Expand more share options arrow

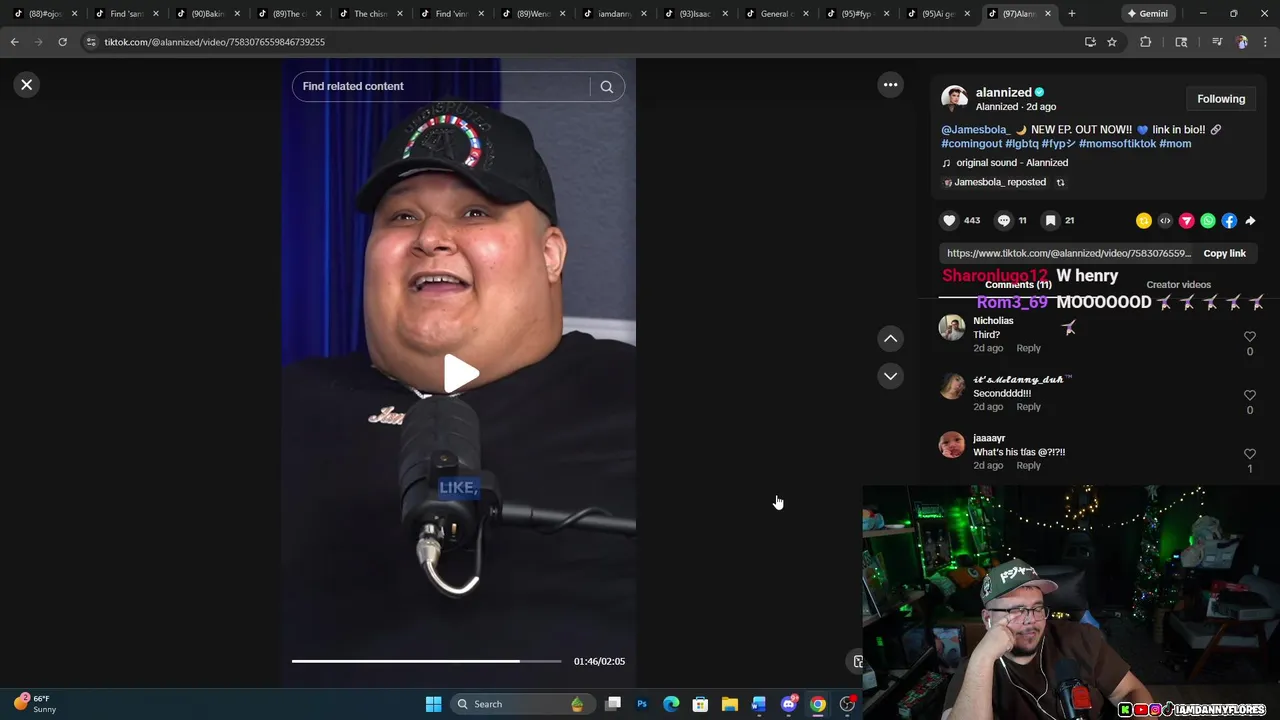1250,221
